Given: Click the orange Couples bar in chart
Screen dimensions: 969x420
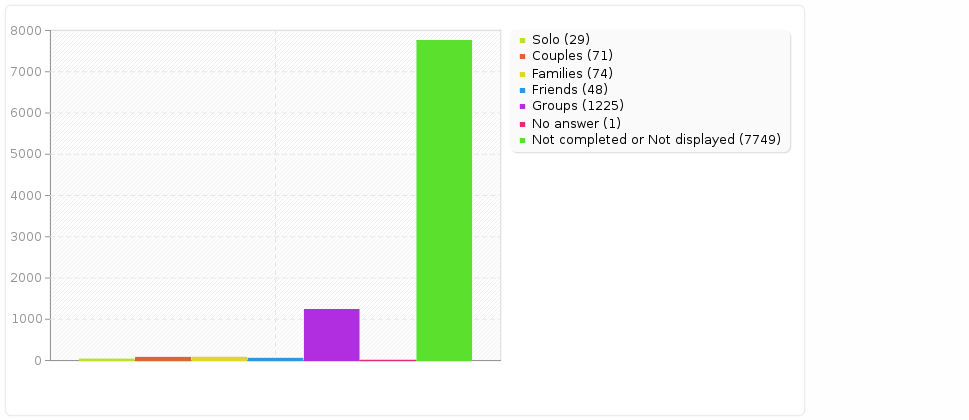Looking at the screenshot, I should coord(163,358).
